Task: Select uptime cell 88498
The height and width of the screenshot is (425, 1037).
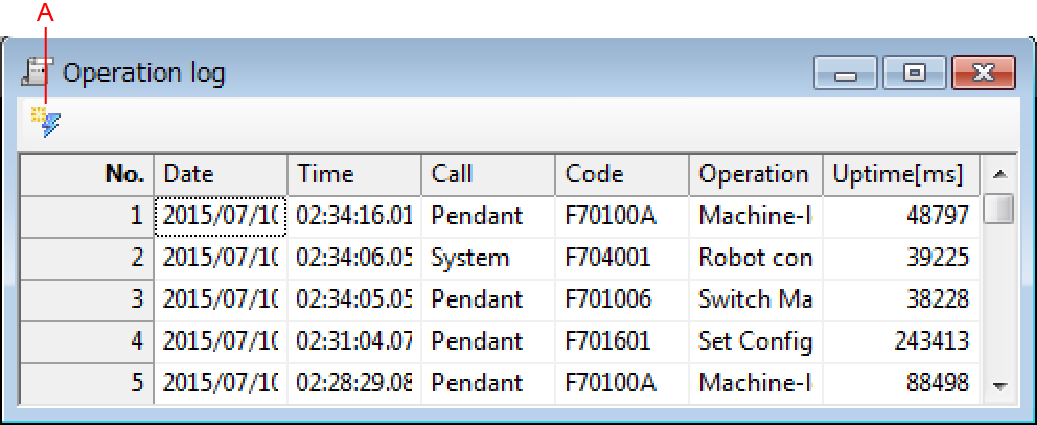Action: 900,383
